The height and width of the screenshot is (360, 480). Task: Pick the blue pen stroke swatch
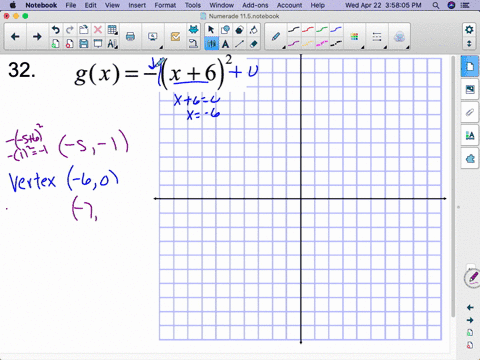click(336, 30)
